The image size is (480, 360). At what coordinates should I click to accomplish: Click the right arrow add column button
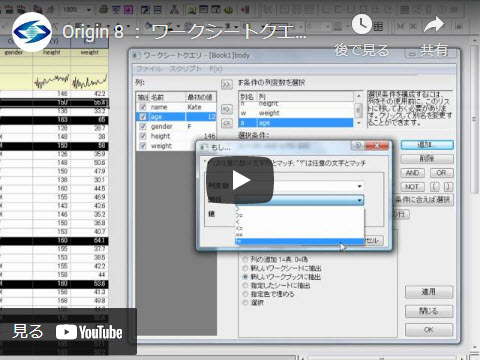pos(227,109)
